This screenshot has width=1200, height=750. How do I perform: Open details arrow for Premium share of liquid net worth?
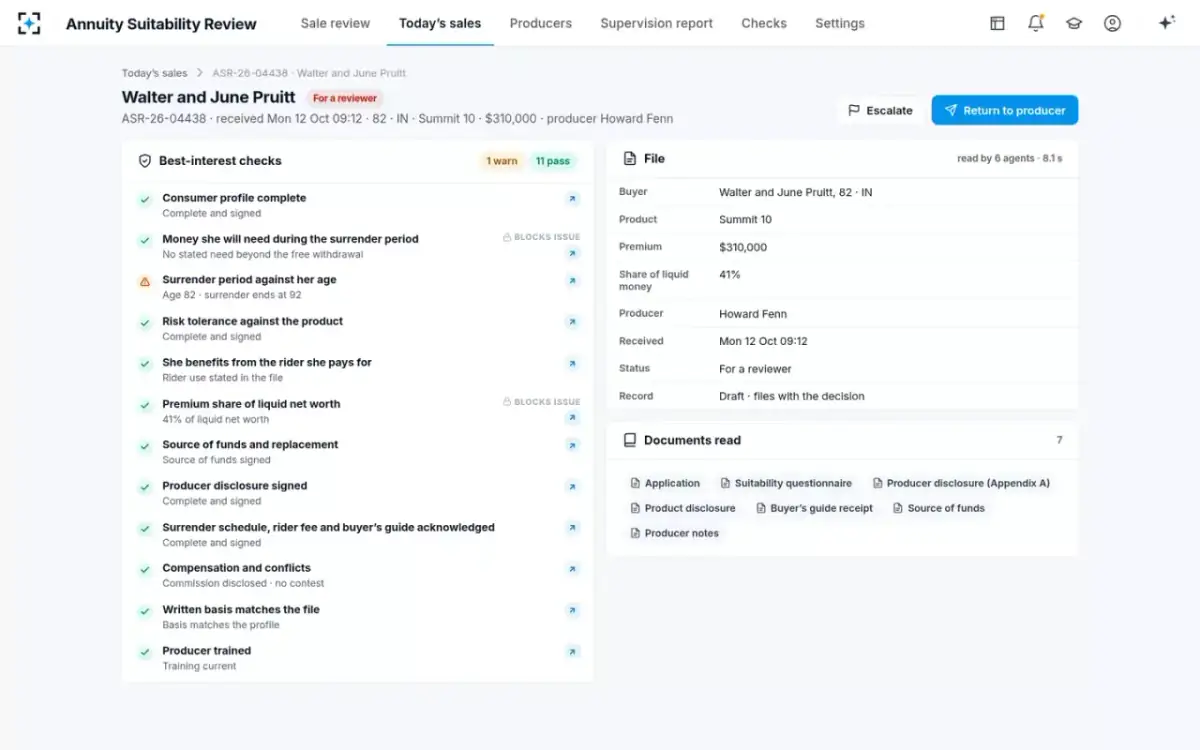coord(572,418)
